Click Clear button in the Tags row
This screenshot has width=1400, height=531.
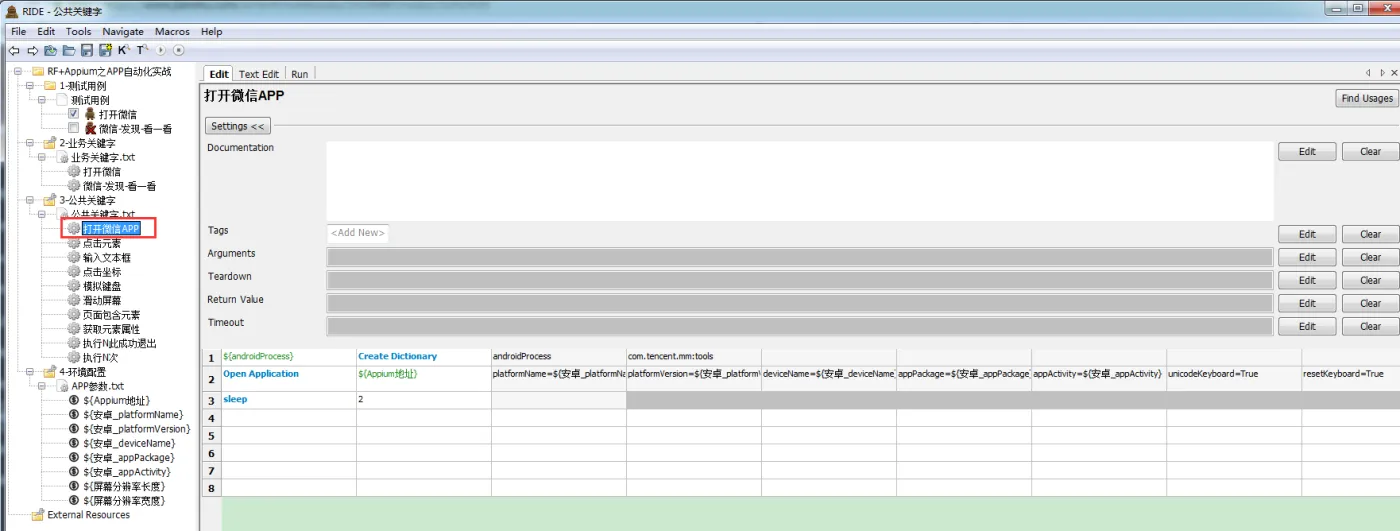pos(1370,234)
